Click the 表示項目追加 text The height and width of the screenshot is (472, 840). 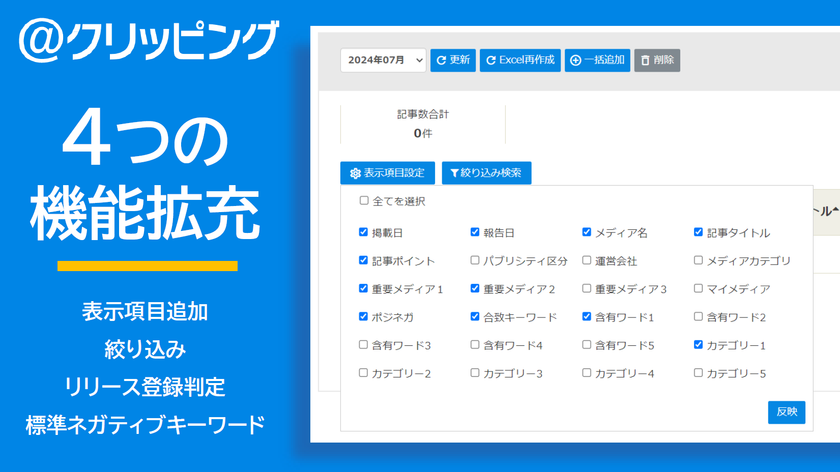145,312
